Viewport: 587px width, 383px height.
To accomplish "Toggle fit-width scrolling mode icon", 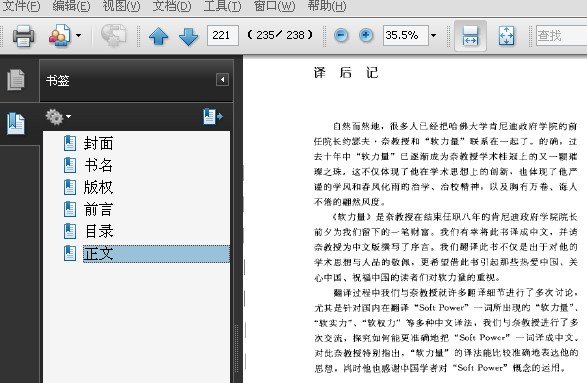I will tap(470, 36).
